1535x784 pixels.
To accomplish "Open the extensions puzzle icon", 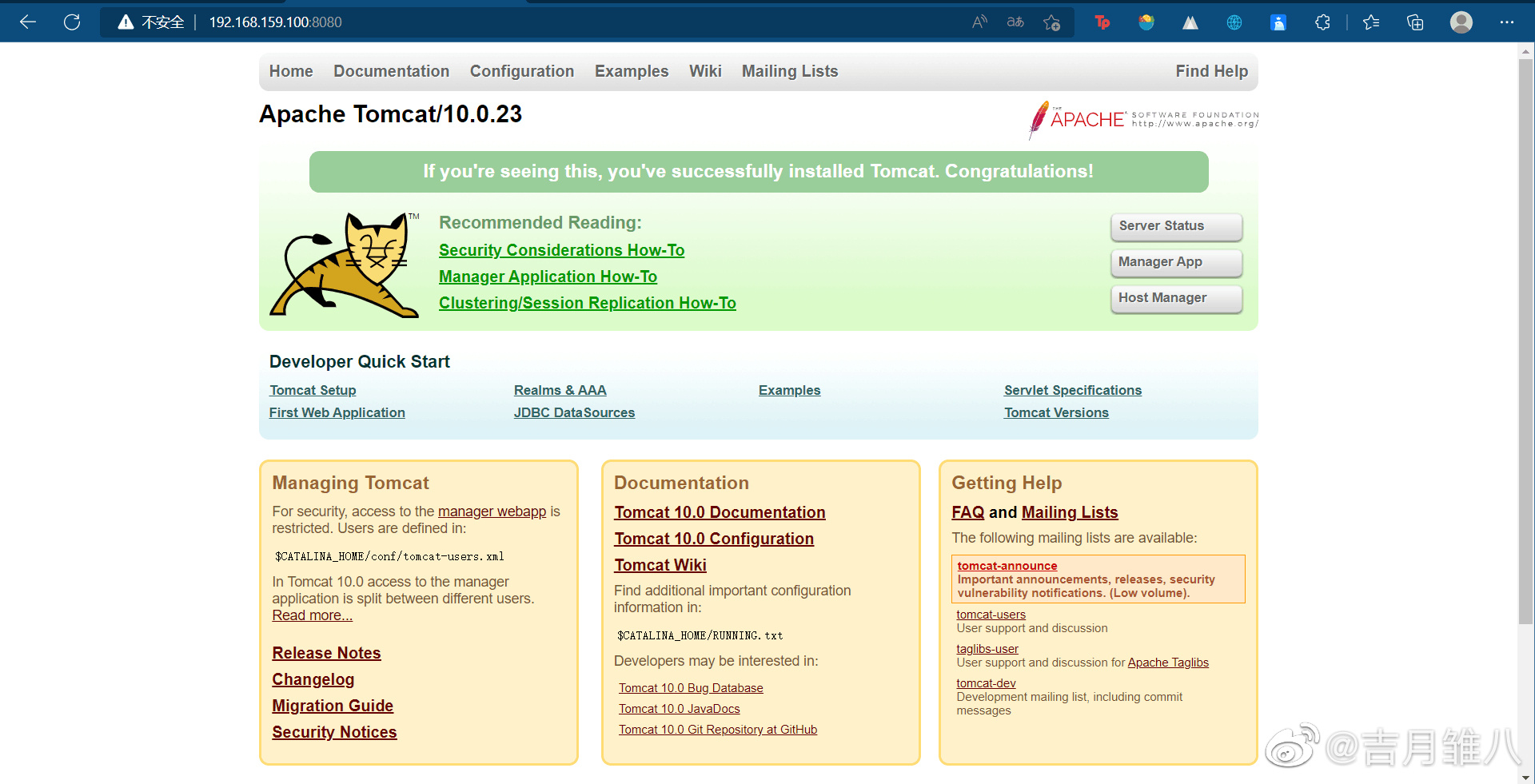I will click(x=1322, y=22).
